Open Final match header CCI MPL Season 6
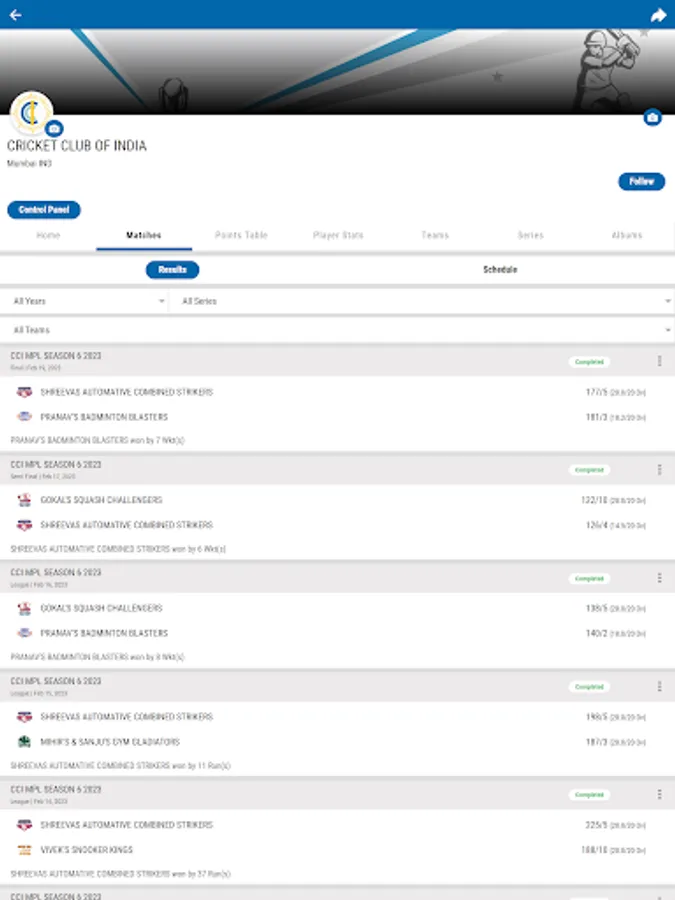The height and width of the screenshot is (900, 675). coord(56,356)
